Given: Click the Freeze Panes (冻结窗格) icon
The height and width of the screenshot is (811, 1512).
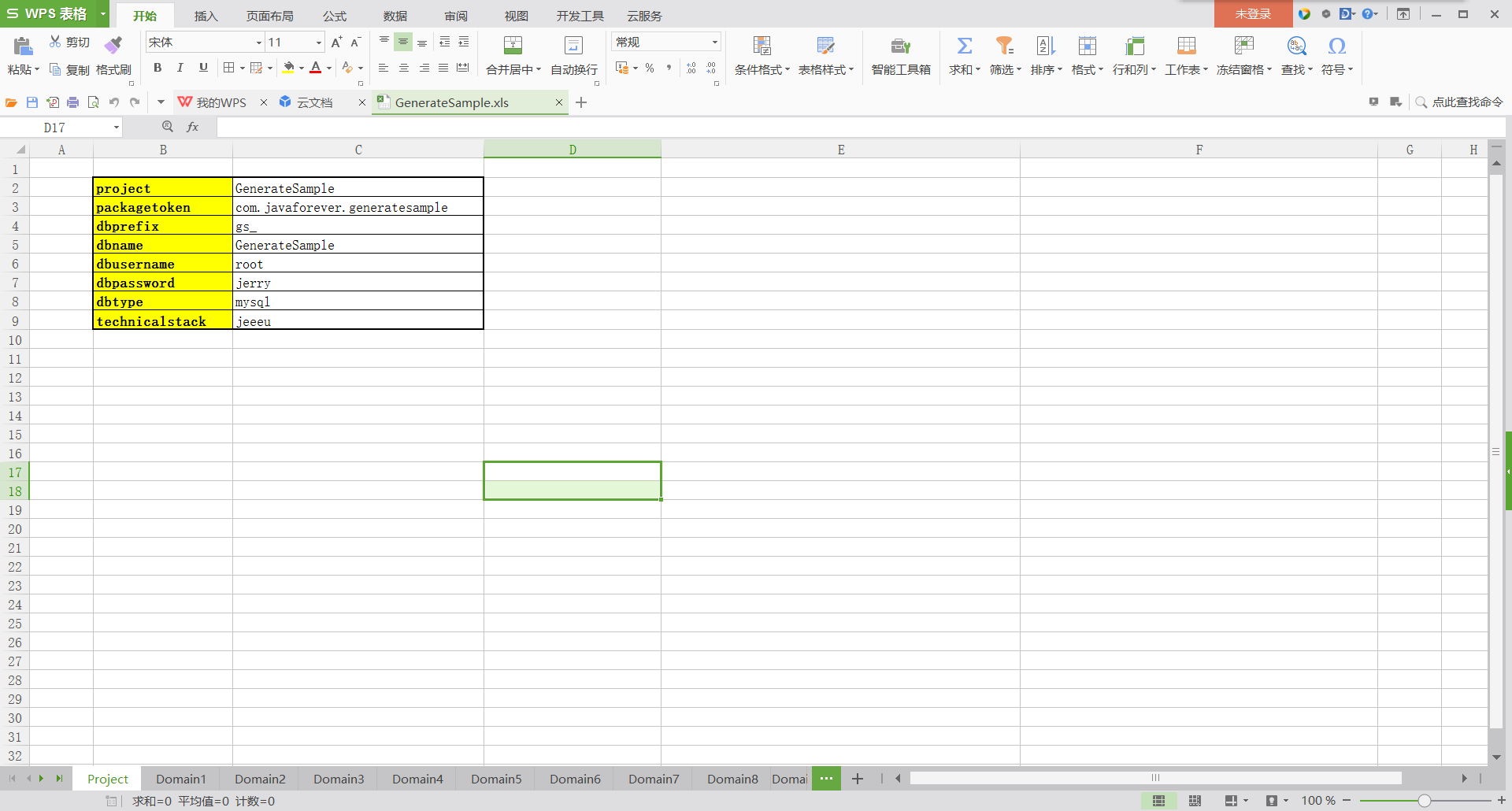Looking at the screenshot, I should pos(1243,46).
